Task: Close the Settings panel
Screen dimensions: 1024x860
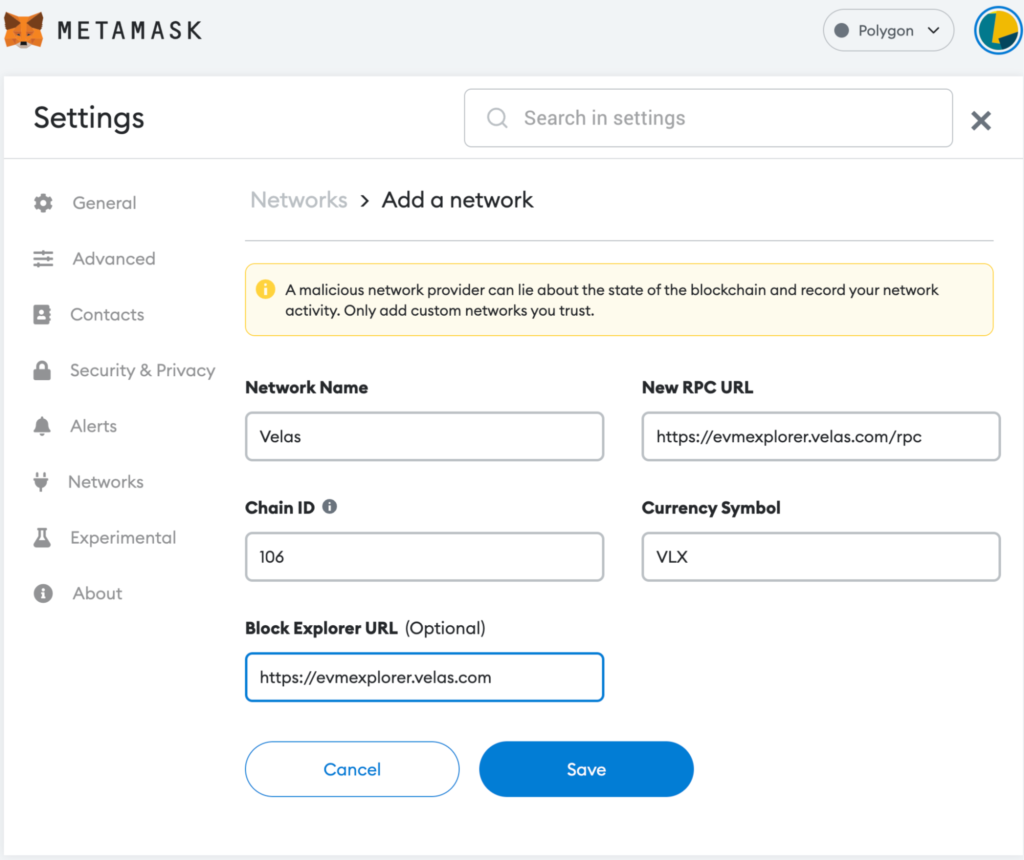Action: tap(981, 121)
